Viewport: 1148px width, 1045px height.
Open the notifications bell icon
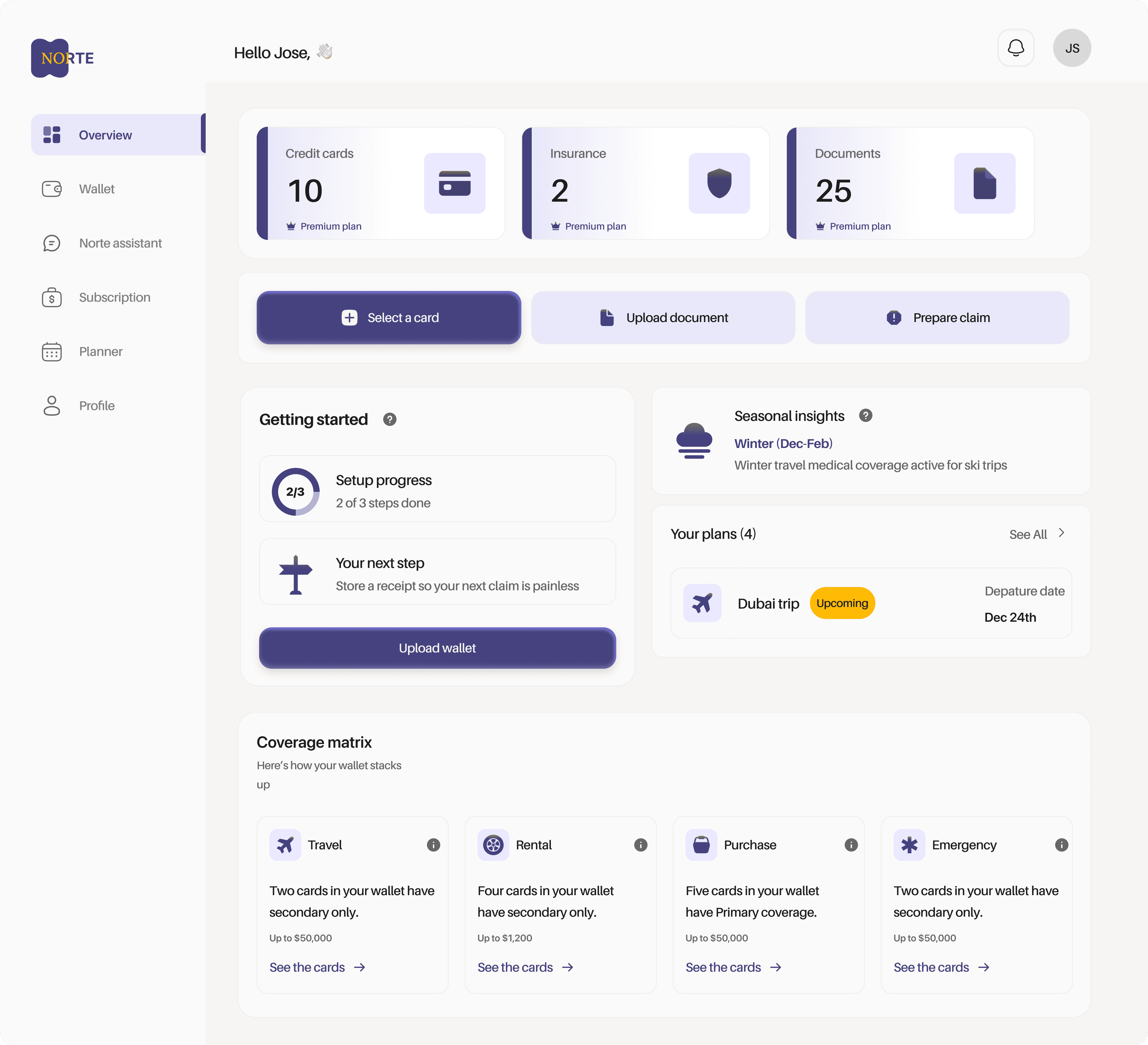coord(1015,48)
